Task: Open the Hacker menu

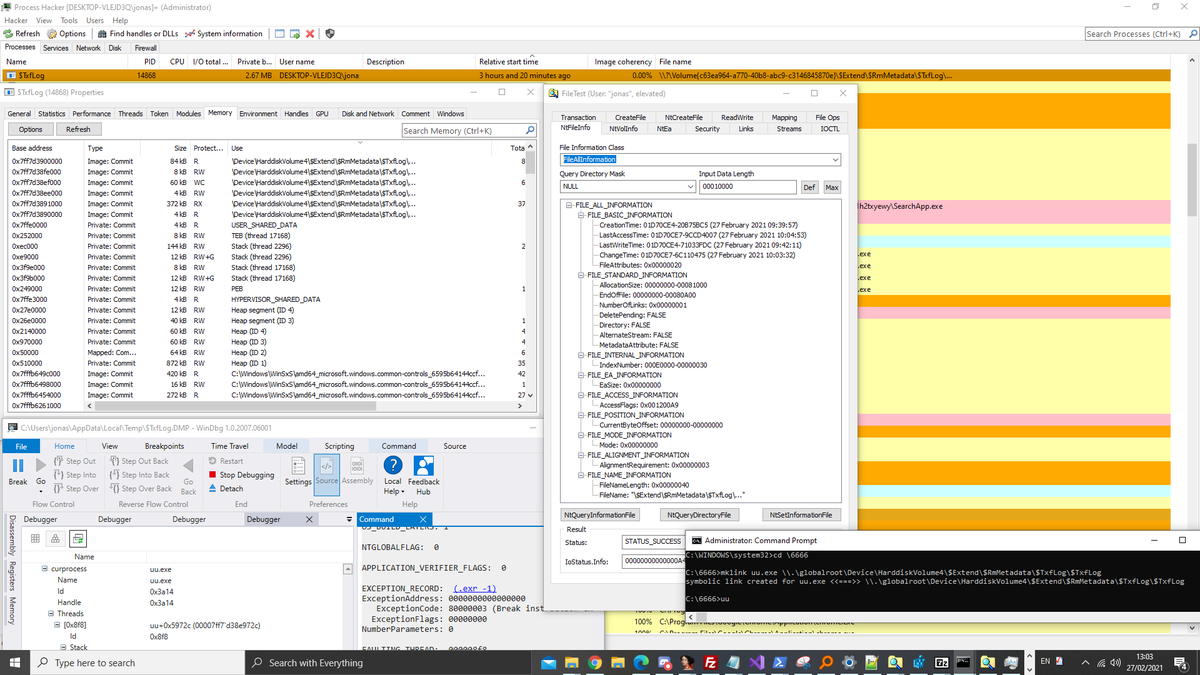Action: pos(17,20)
